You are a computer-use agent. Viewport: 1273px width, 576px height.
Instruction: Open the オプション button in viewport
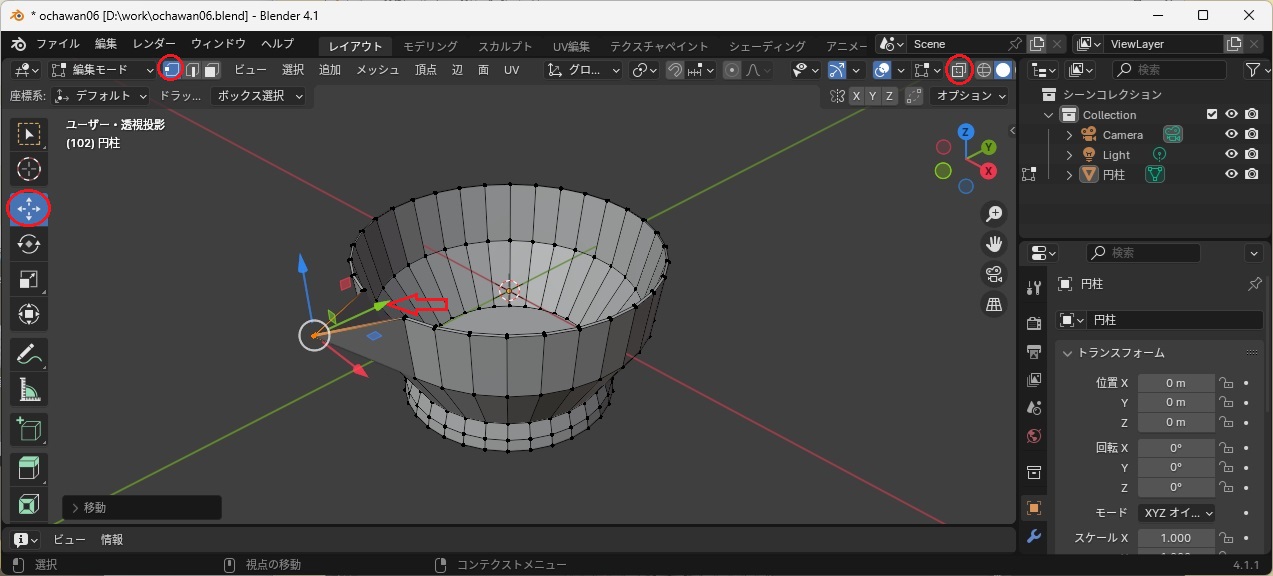(970, 96)
